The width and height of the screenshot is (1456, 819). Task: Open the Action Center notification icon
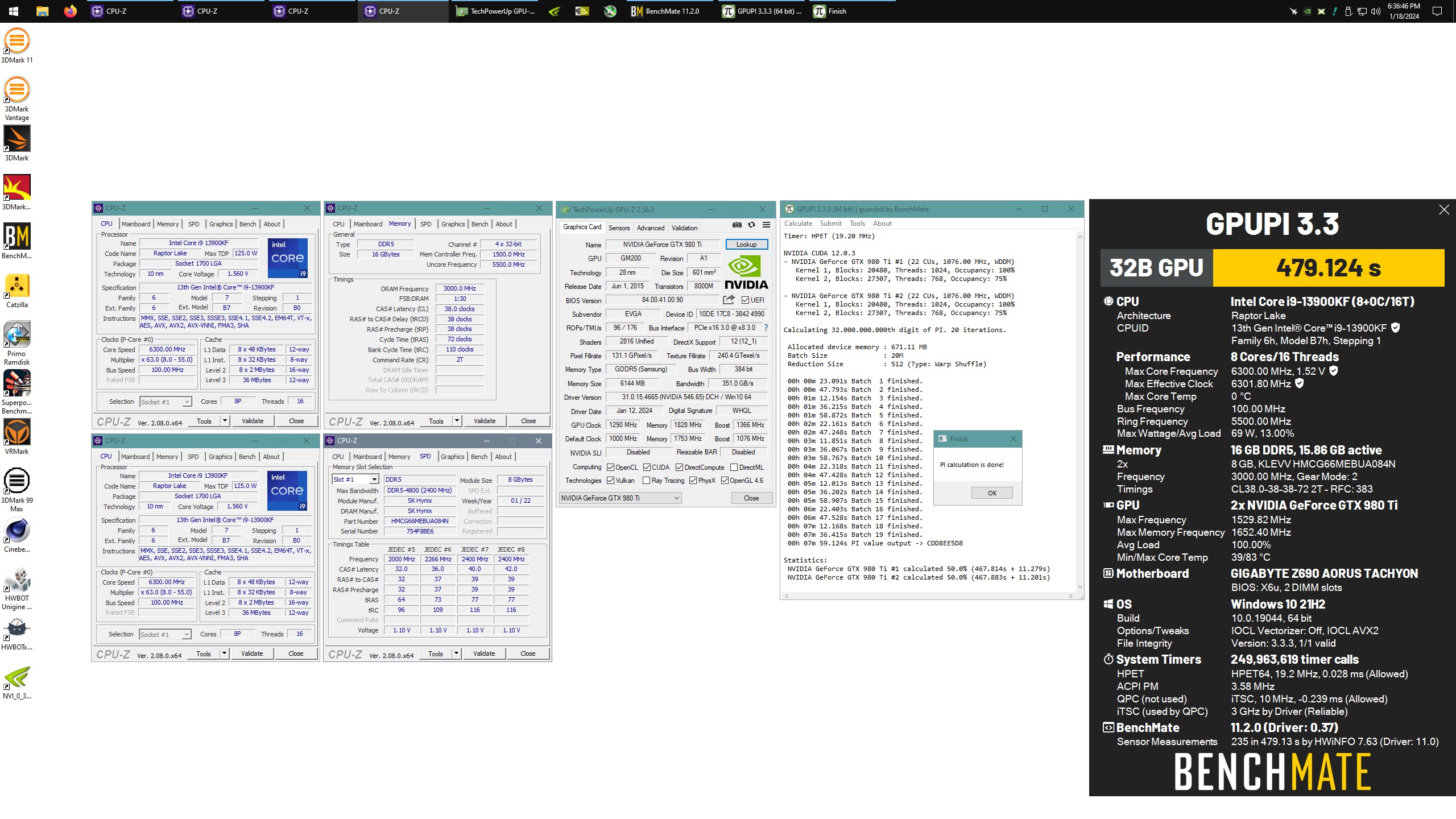pyautogui.click(x=1437, y=11)
